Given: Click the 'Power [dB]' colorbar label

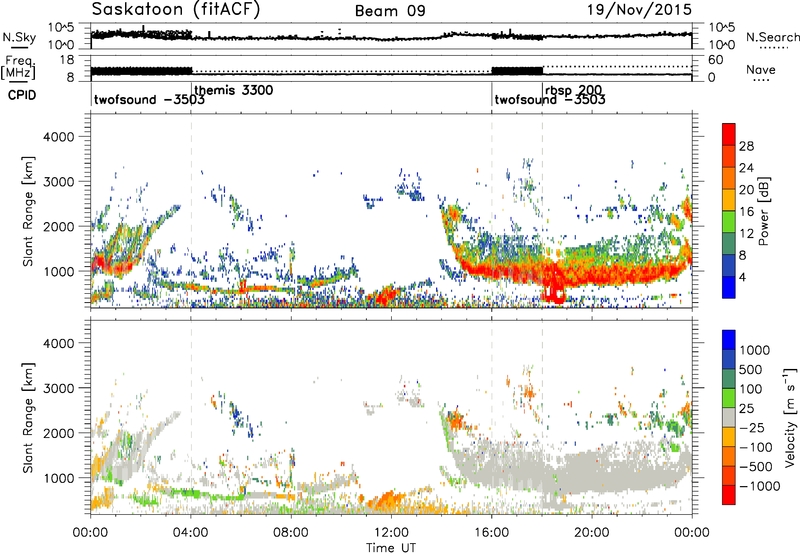Looking at the screenshot, I should 764,211.
